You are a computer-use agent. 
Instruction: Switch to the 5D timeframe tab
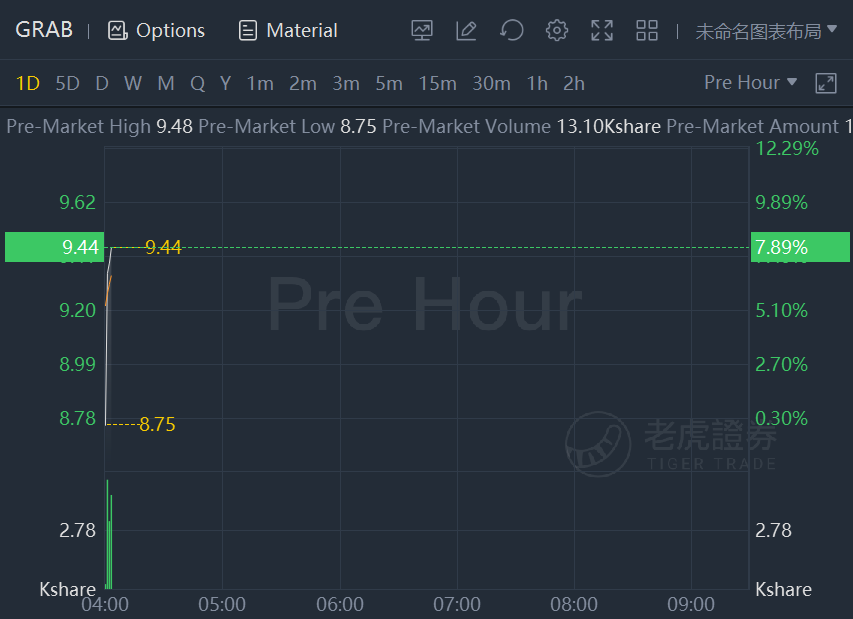[67, 84]
